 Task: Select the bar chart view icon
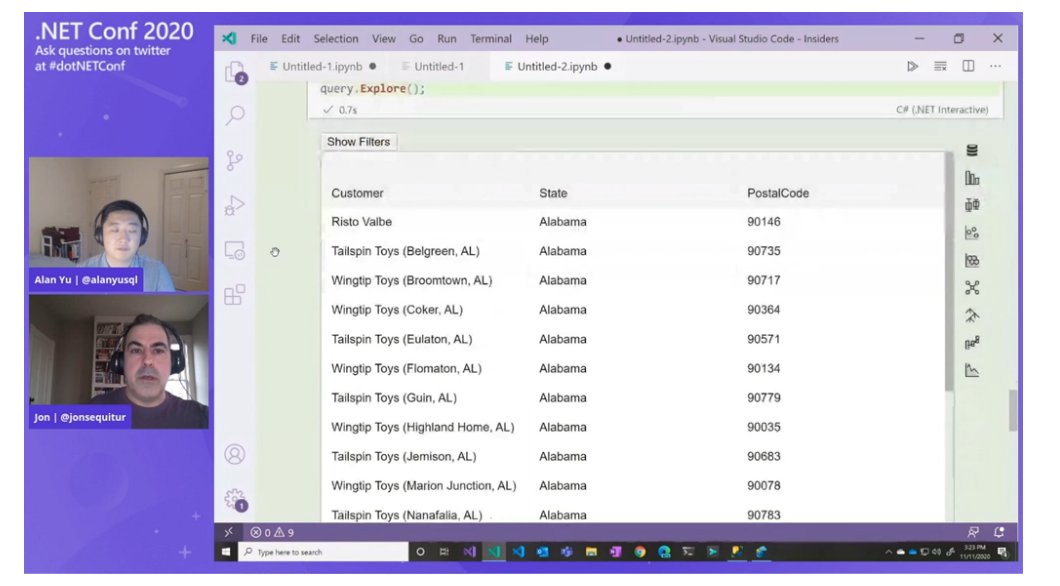[x=971, y=178]
